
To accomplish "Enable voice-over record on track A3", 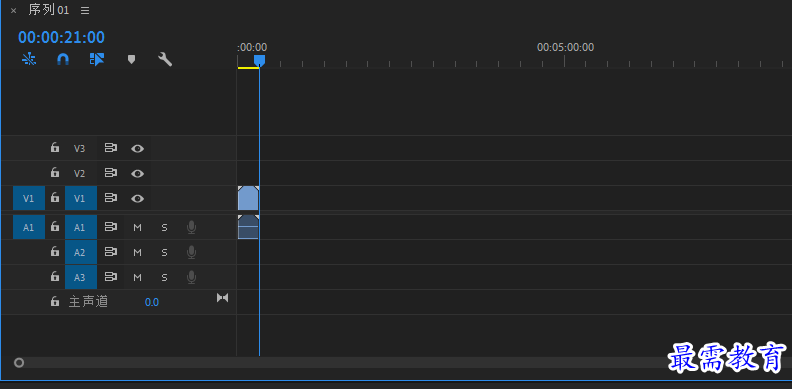I will click(x=191, y=277).
